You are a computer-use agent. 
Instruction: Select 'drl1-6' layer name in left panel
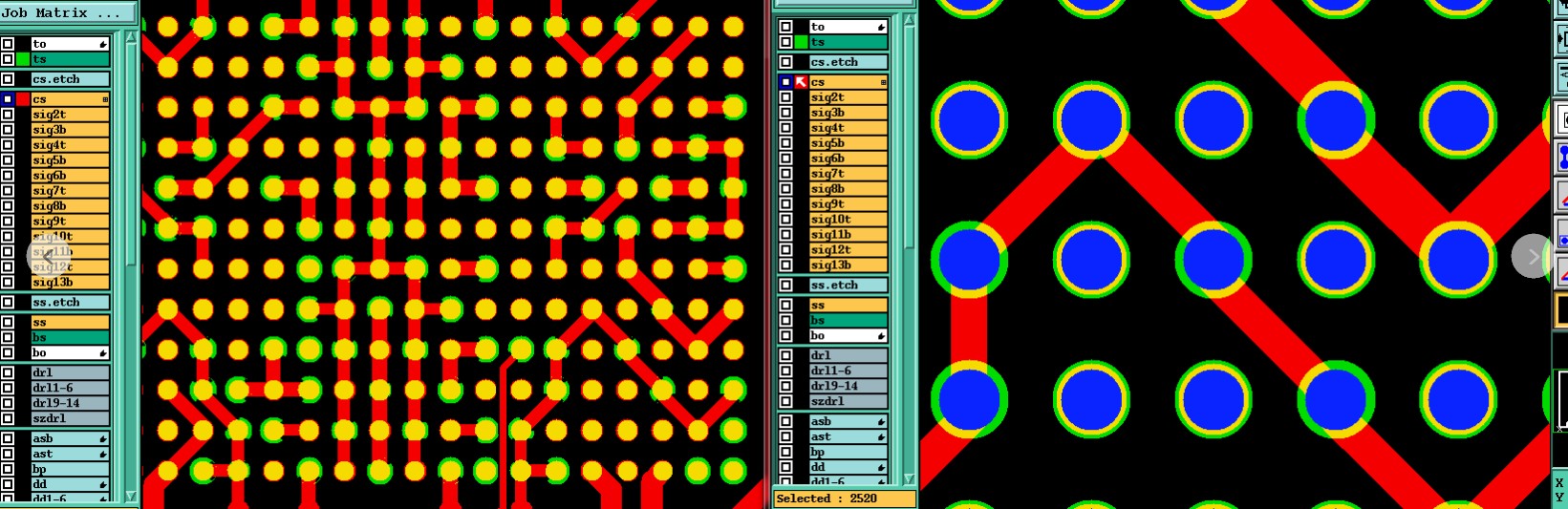(70, 389)
